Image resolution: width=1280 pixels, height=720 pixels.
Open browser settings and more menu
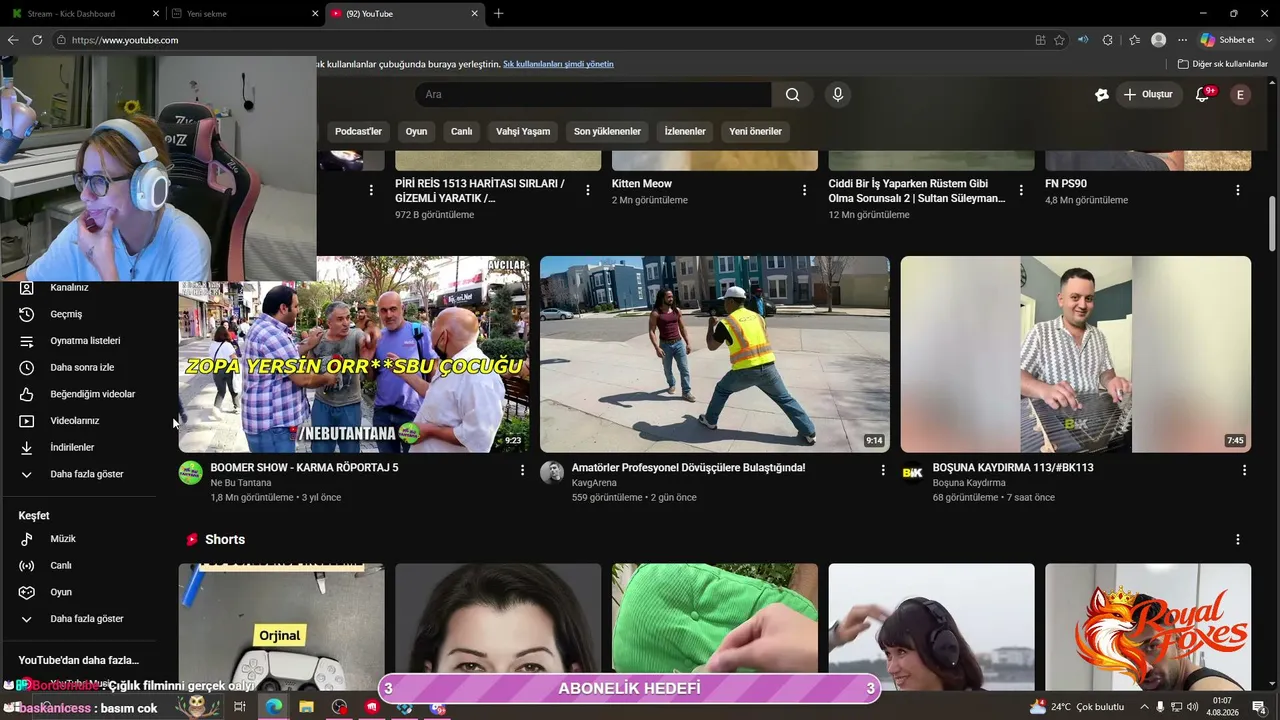[1183, 40]
